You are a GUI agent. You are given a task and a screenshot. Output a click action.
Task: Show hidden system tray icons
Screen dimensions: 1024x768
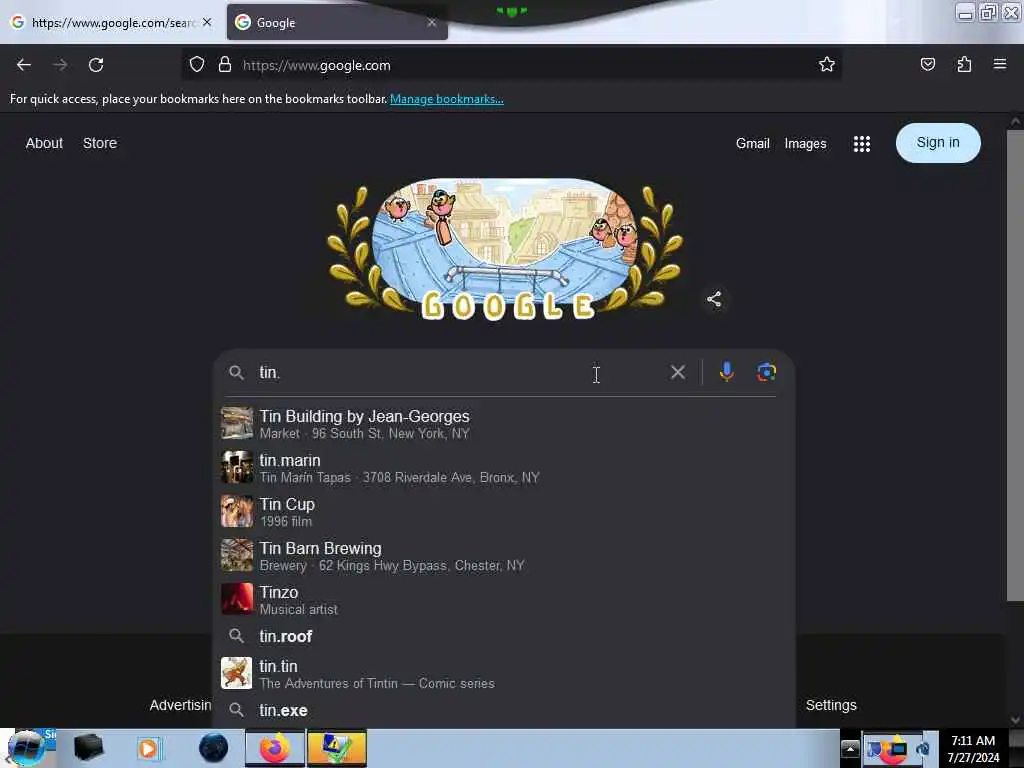click(x=850, y=749)
